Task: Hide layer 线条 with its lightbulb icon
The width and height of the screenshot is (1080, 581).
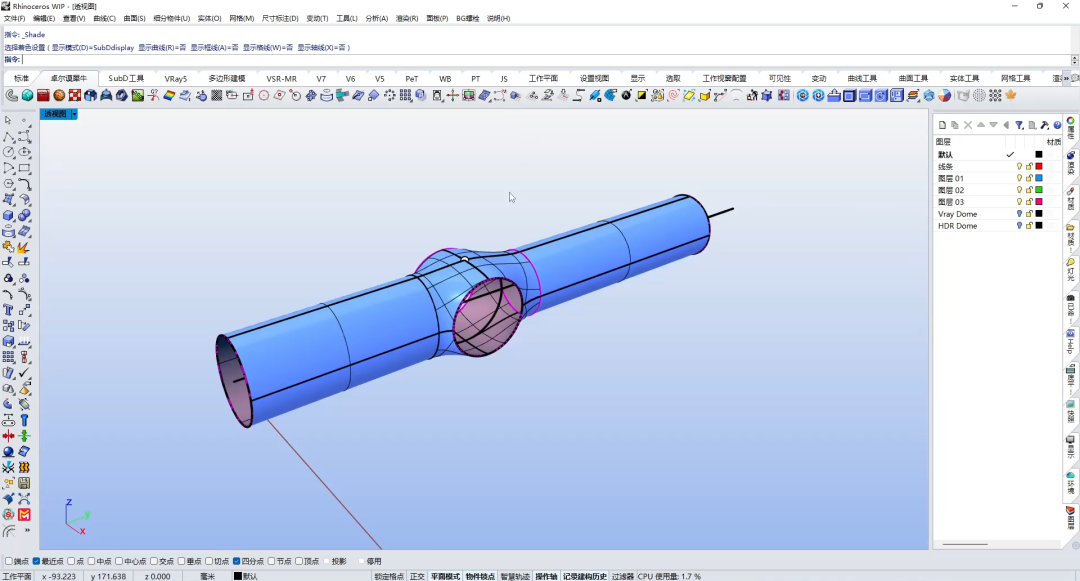Action: coord(1019,167)
